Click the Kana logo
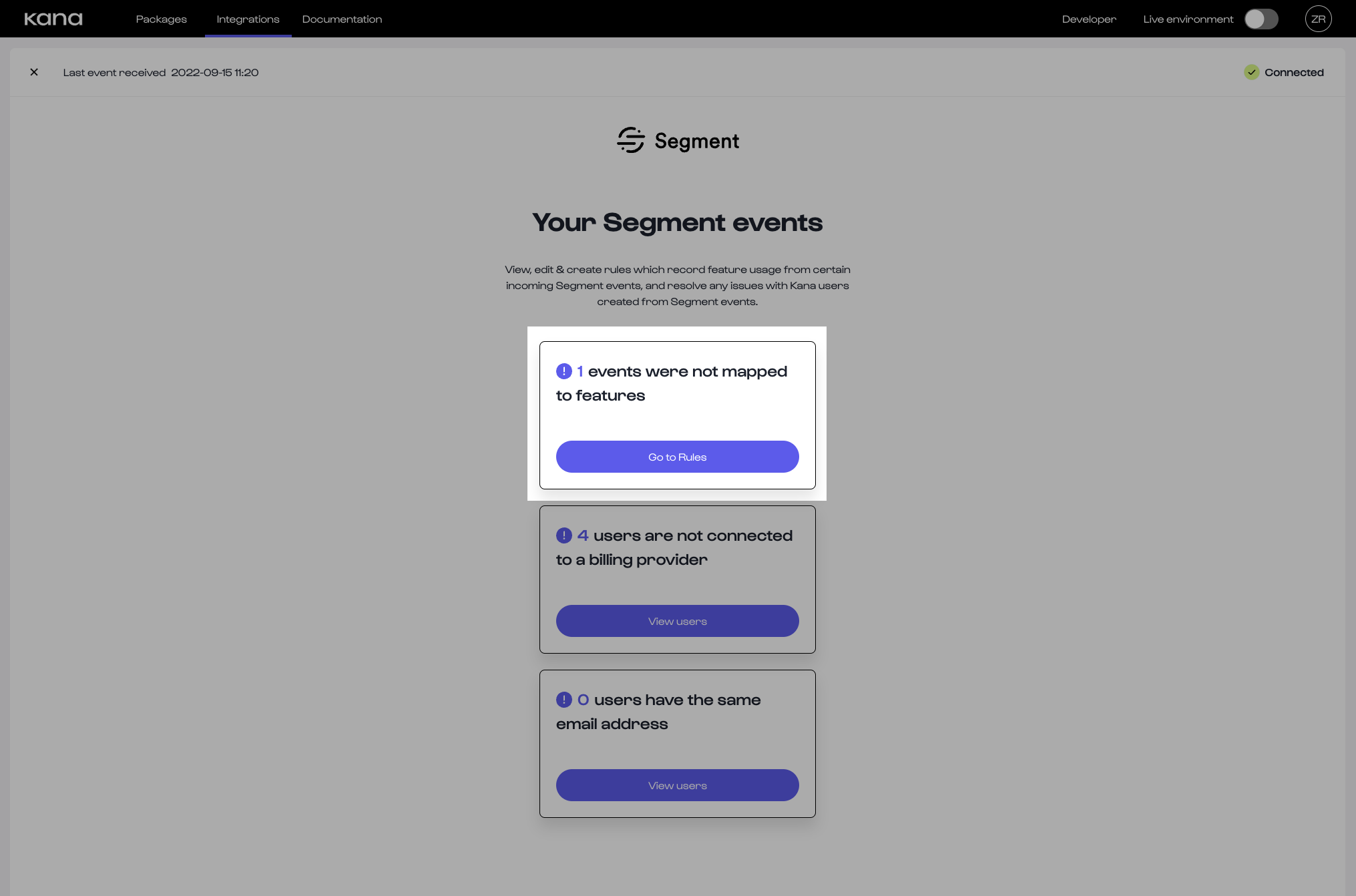 [53, 19]
